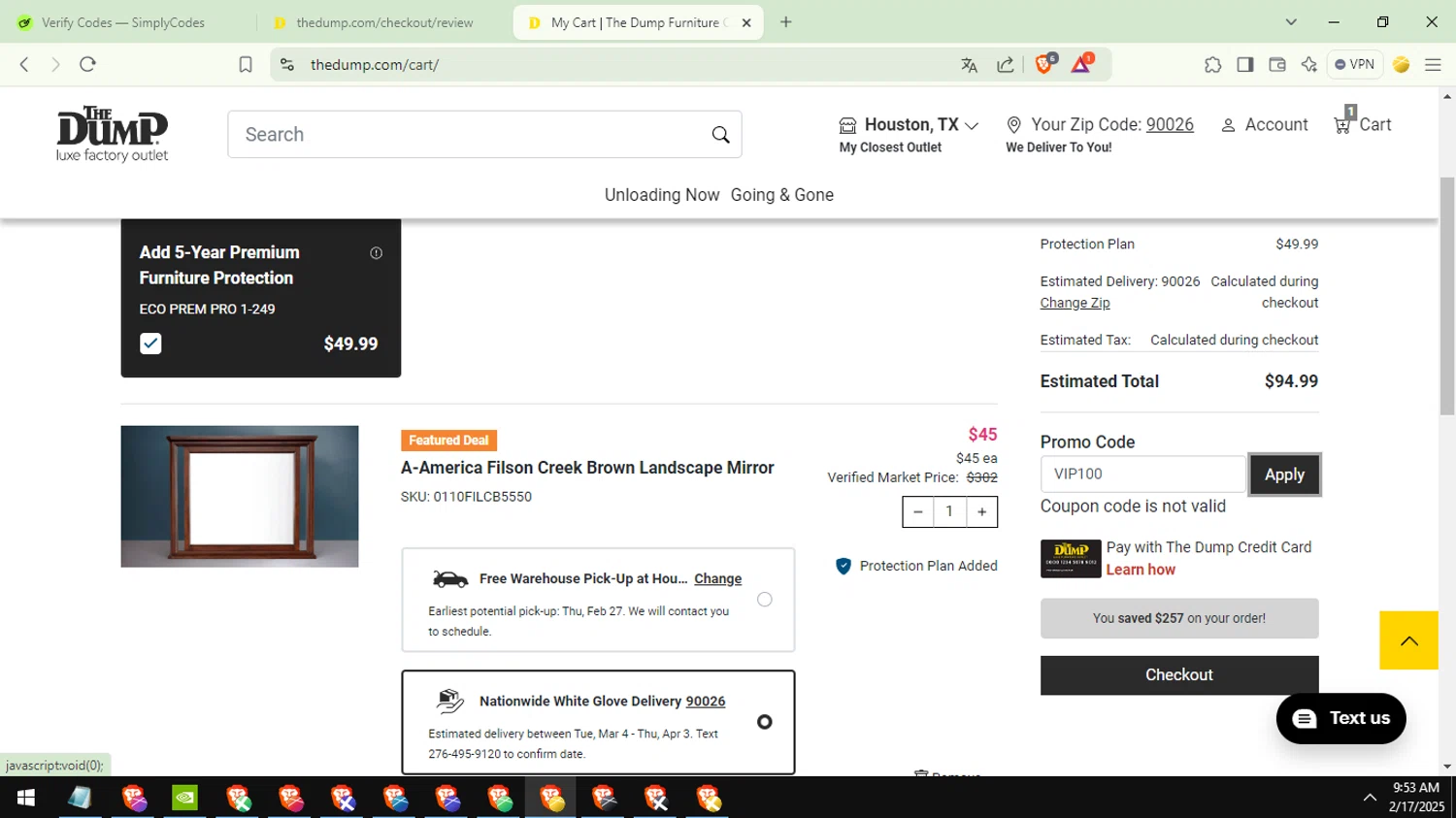
Task: Open Account menu in header
Action: click(x=1265, y=124)
